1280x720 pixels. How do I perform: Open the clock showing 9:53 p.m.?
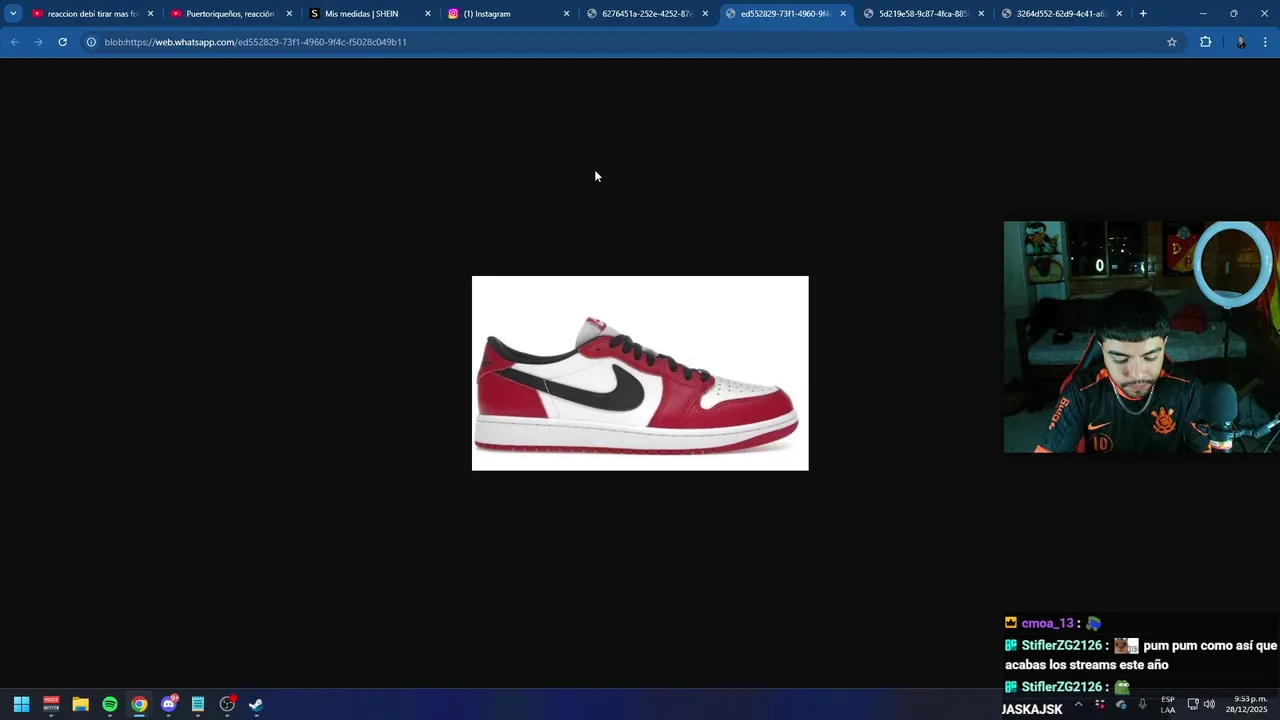tap(1249, 704)
